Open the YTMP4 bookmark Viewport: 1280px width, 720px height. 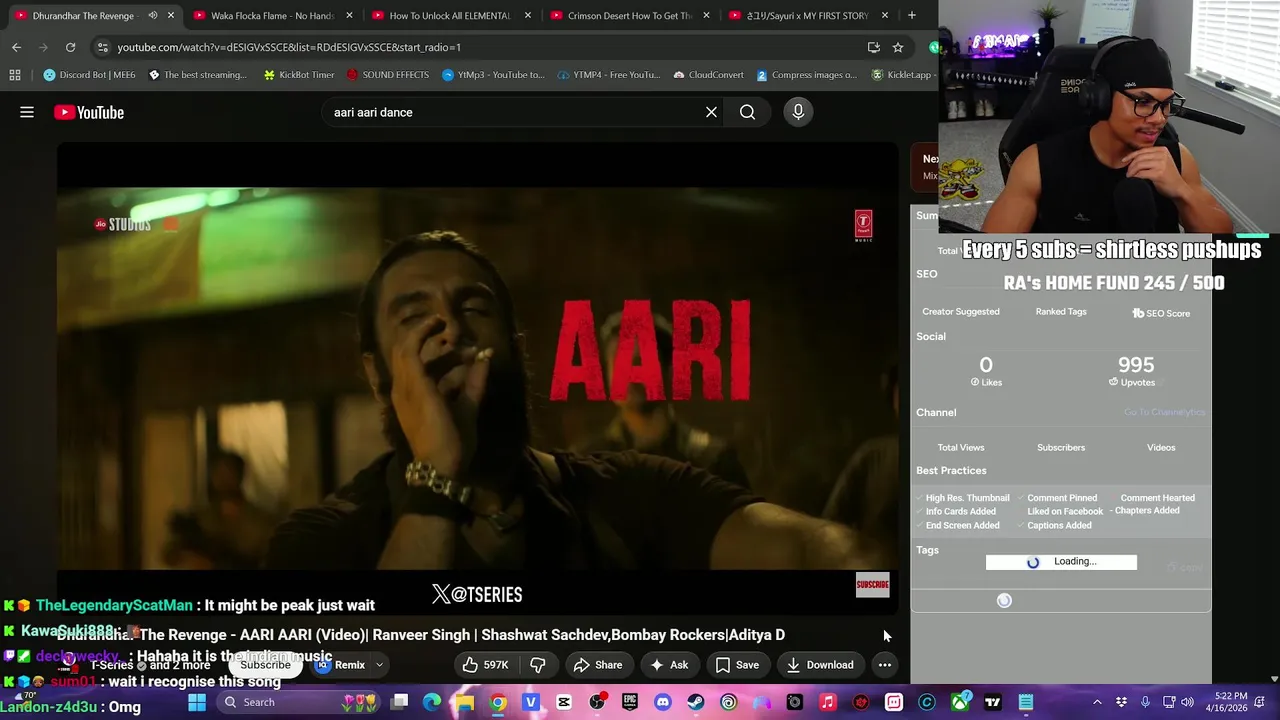click(x=609, y=75)
